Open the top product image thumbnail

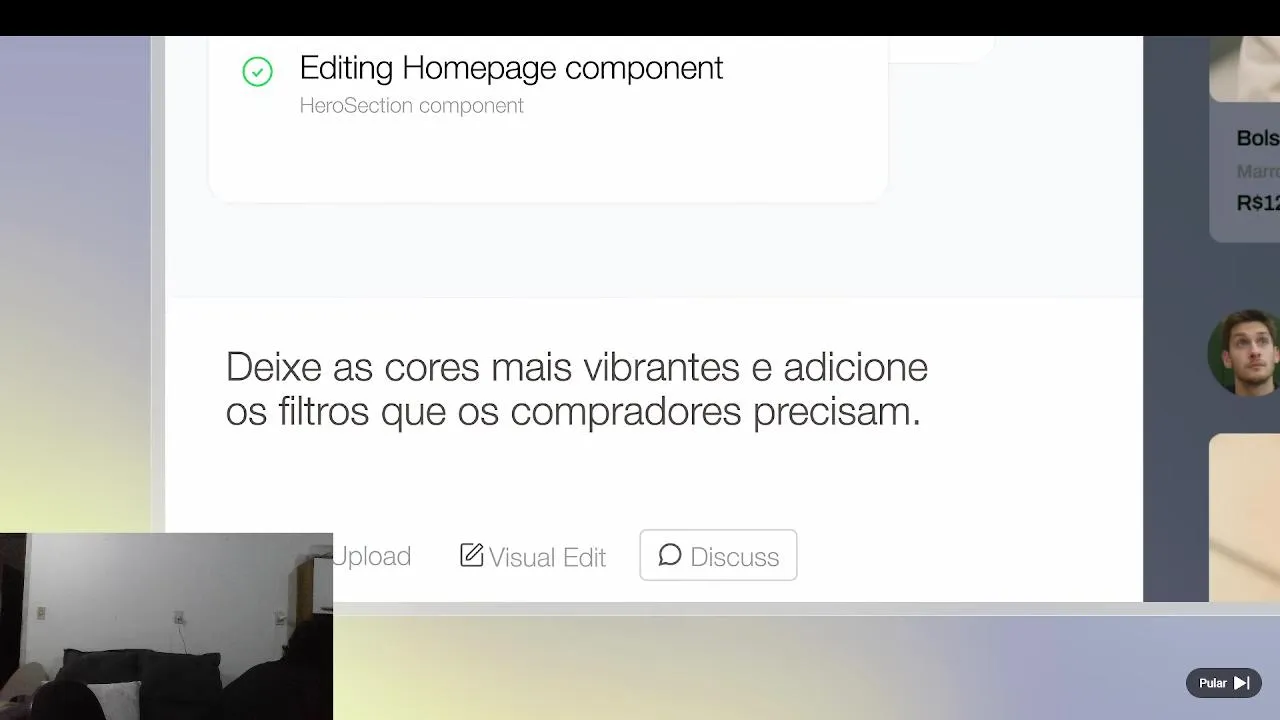click(x=1244, y=69)
